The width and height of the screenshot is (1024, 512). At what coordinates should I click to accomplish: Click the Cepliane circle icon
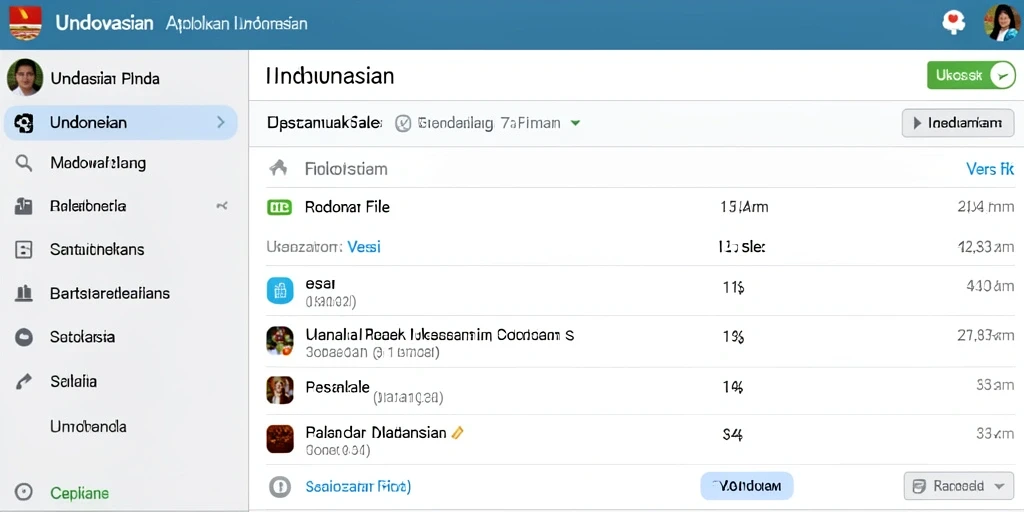point(24,492)
